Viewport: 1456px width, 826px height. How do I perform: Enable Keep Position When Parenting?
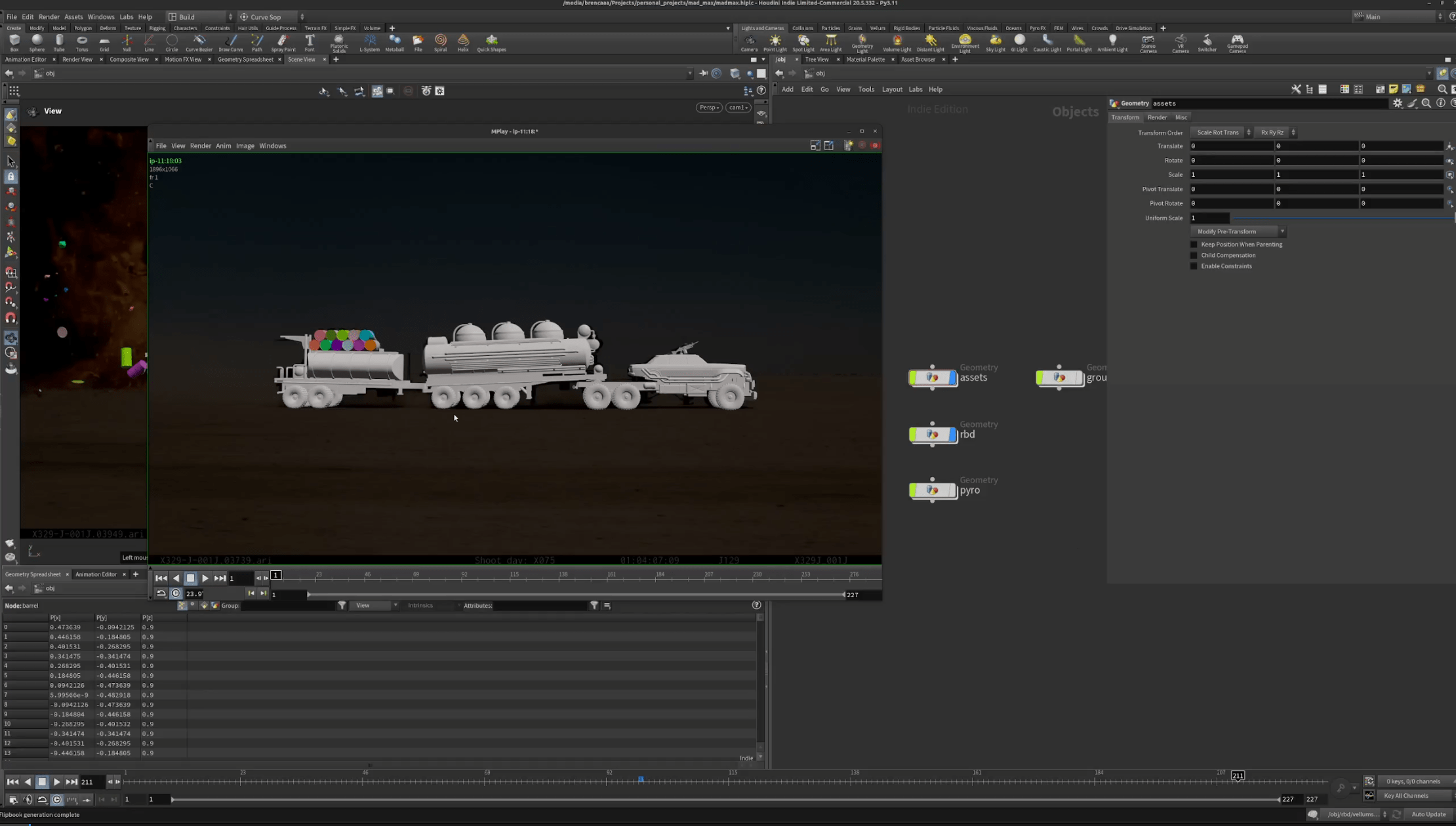coord(1194,245)
